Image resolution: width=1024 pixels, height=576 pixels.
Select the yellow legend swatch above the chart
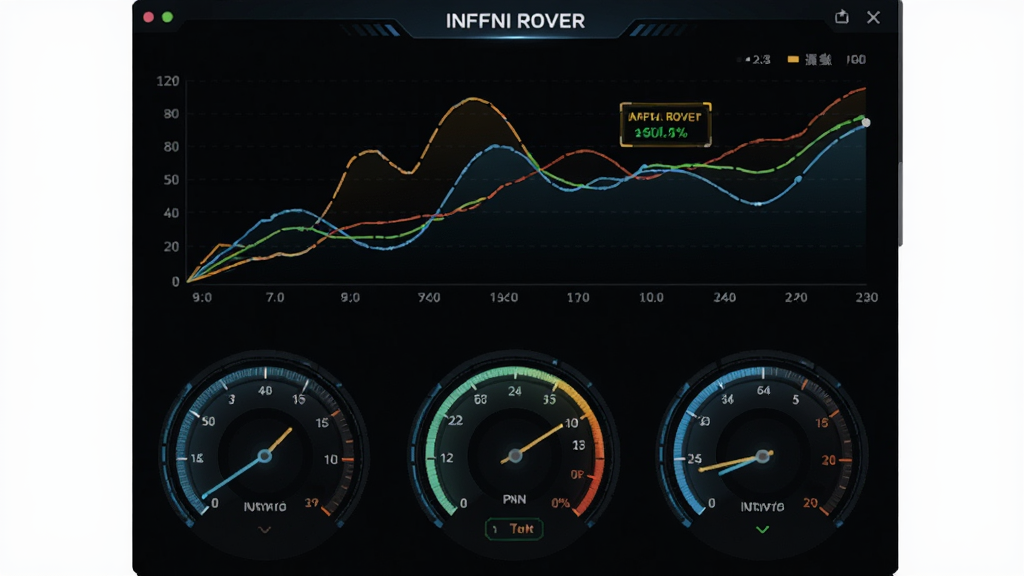click(x=793, y=59)
